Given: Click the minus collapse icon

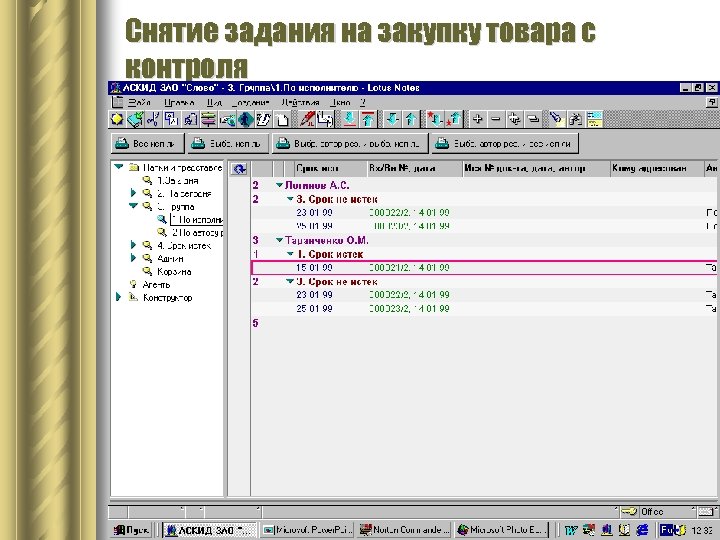Looking at the screenshot, I should [495, 119].
